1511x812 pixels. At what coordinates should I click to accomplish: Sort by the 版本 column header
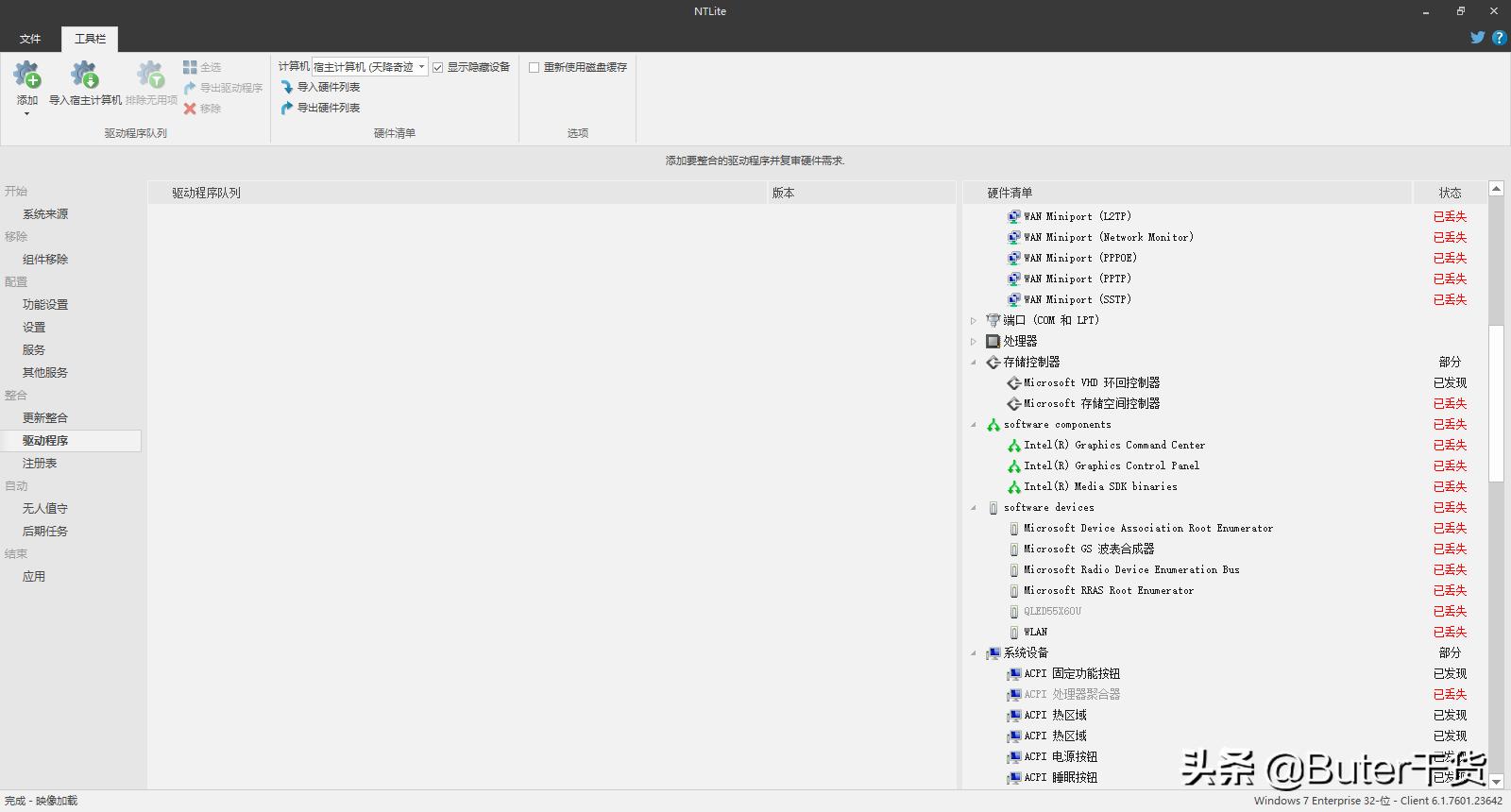click(x=862, y=193)
